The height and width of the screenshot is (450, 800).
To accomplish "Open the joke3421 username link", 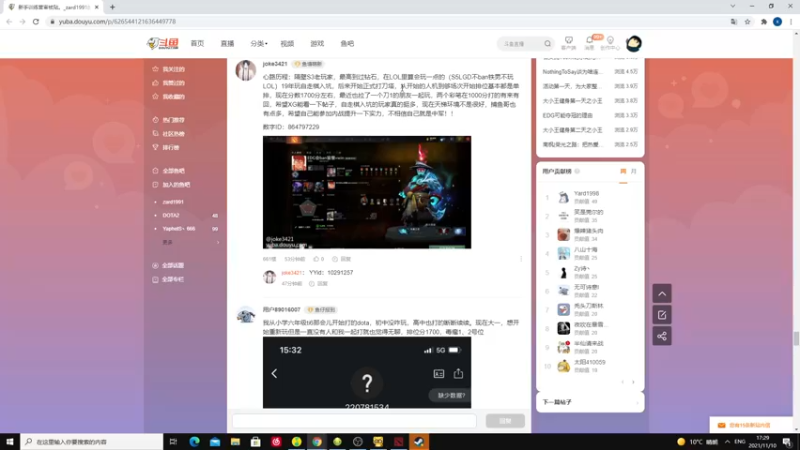I will pyautogui.click(x=275, y=64).
